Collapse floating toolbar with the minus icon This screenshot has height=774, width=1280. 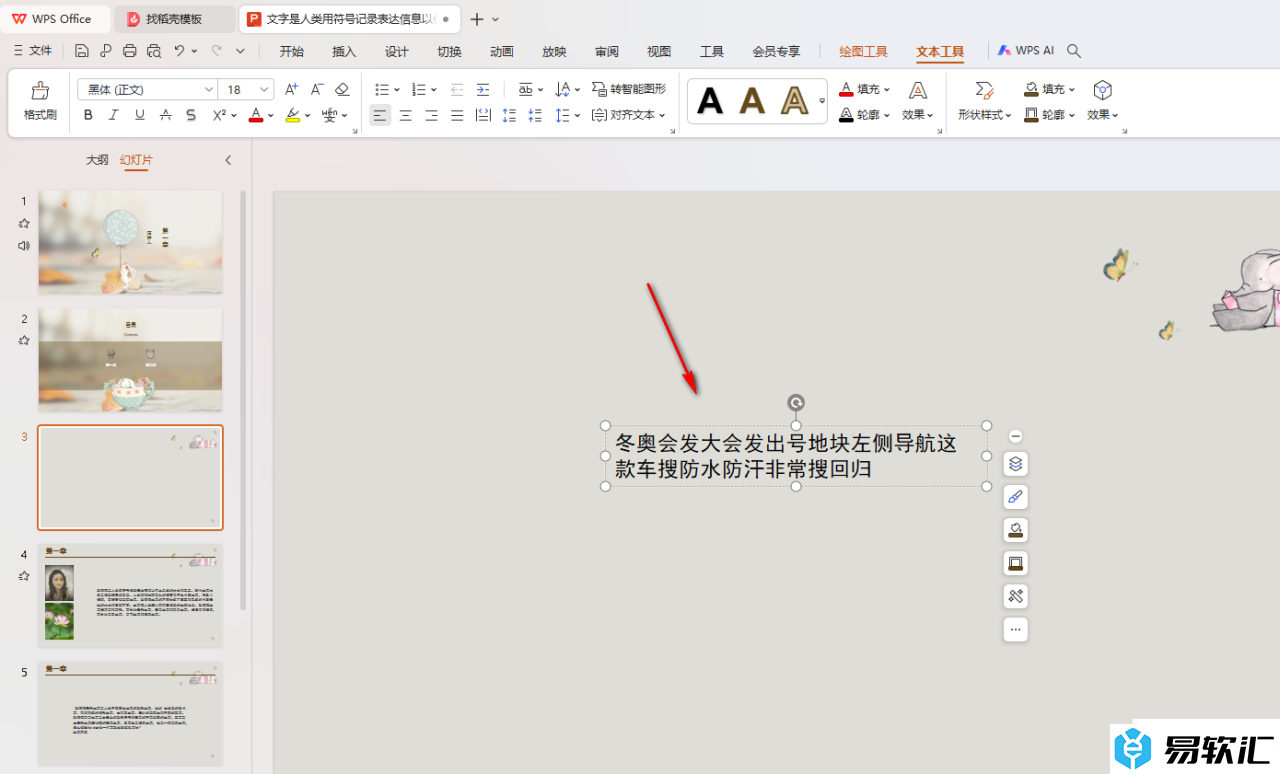[1015, 436]
